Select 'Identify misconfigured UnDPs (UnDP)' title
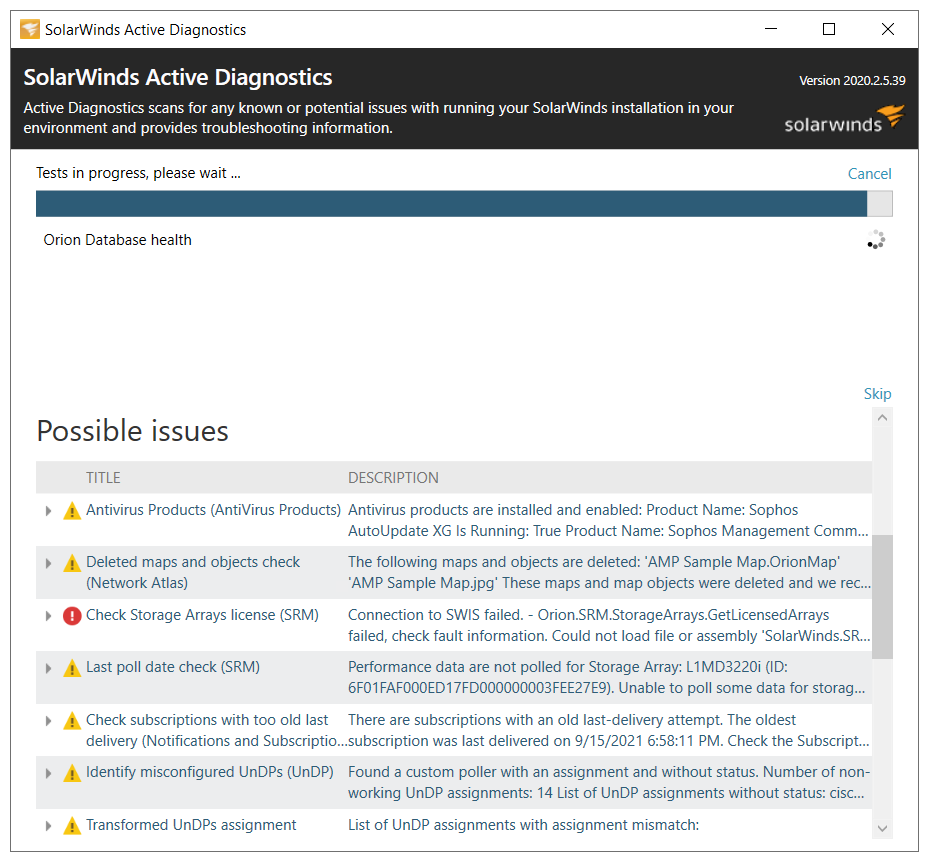The width and height of the screenshot is (932, 866). [x=210, y=772]
